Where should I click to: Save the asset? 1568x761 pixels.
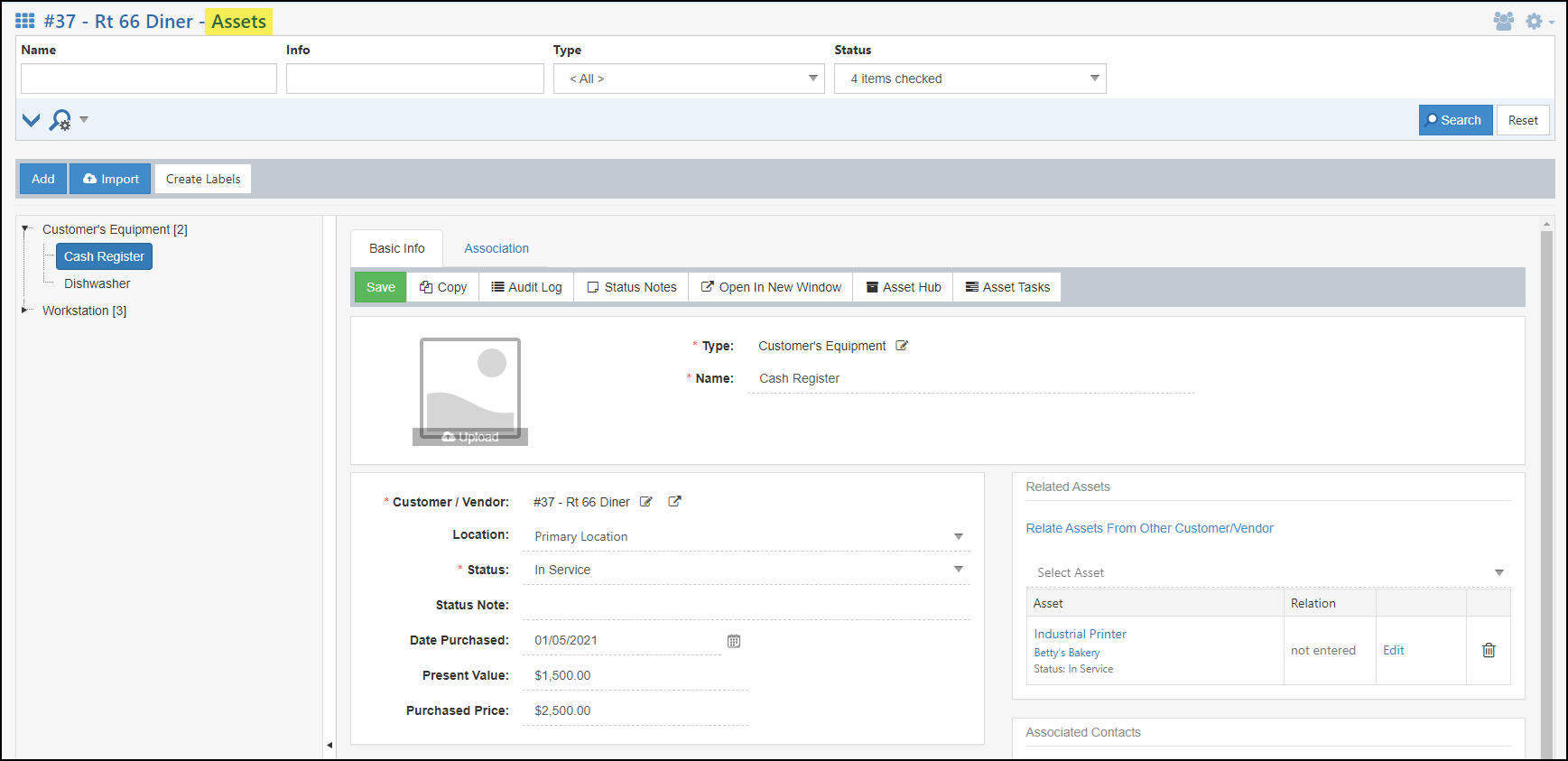[381, 287]
